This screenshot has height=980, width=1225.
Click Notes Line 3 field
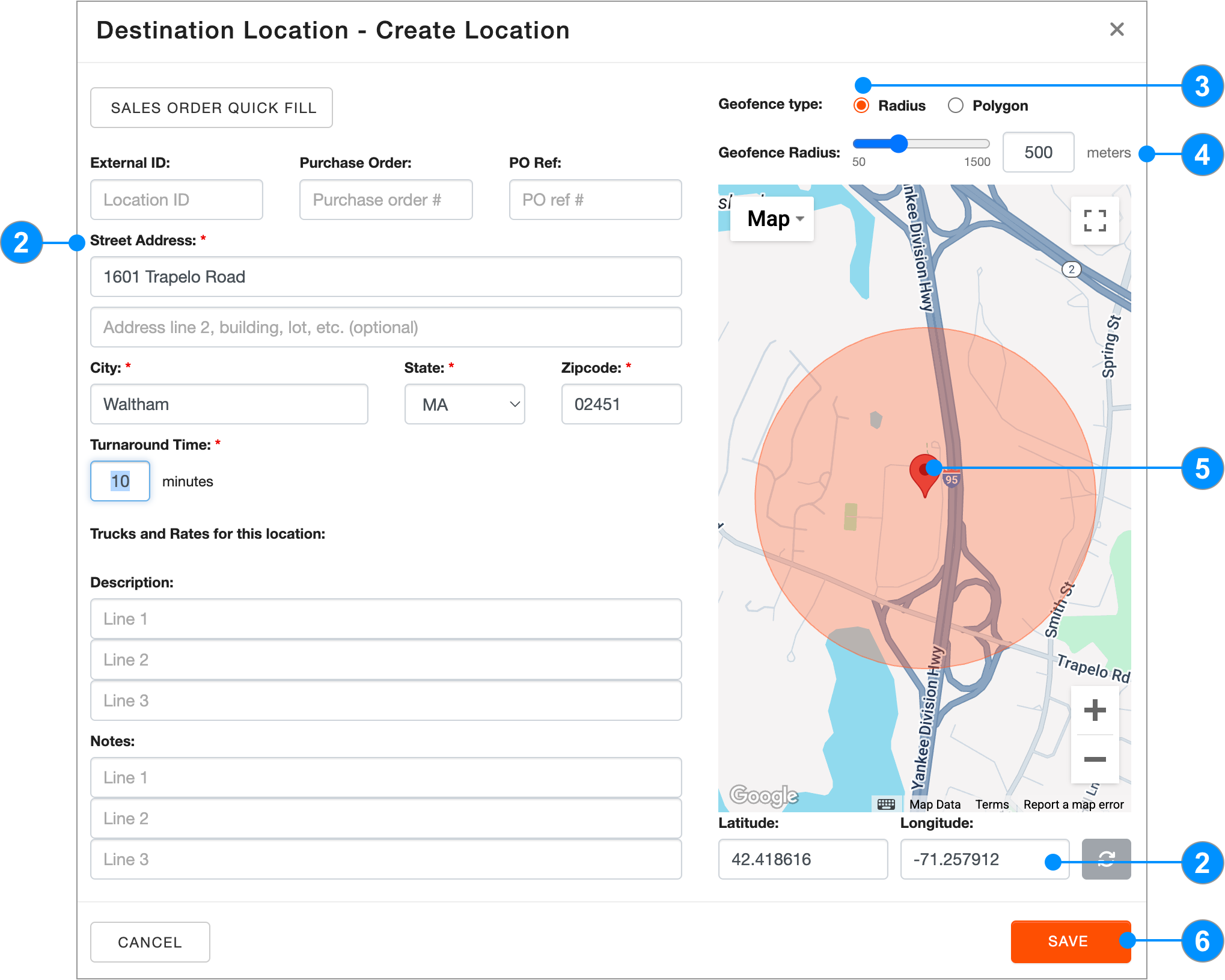click(x=386, y=859)
